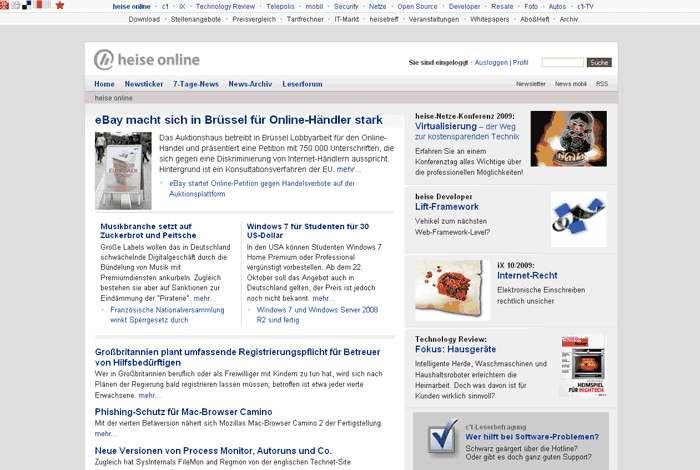The height and width of the screenshot is (470, 700).
Task: Click the matryoshka doll conference image
Action: (x=569, y=139)
